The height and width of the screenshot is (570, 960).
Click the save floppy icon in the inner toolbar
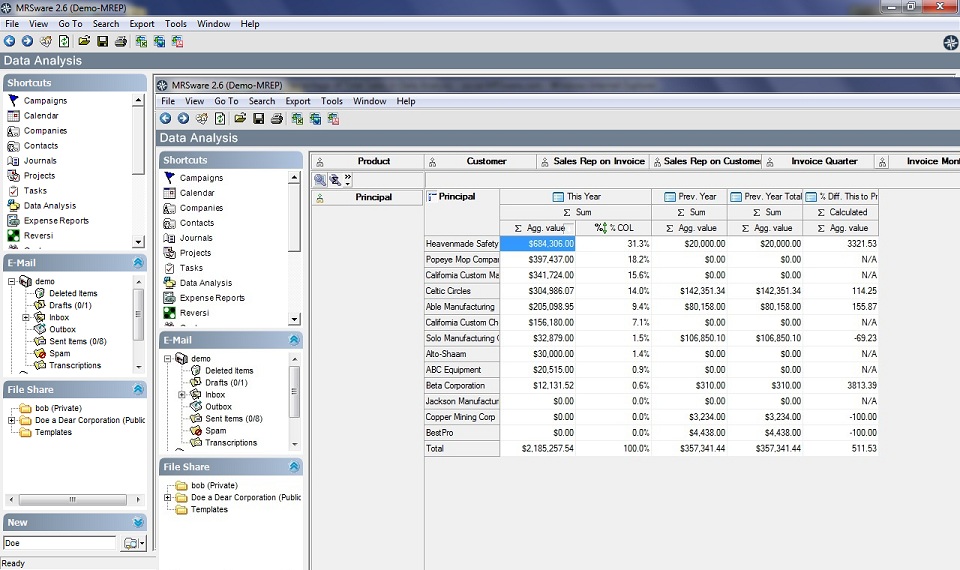pyautogui.click(x=258, y=118)
